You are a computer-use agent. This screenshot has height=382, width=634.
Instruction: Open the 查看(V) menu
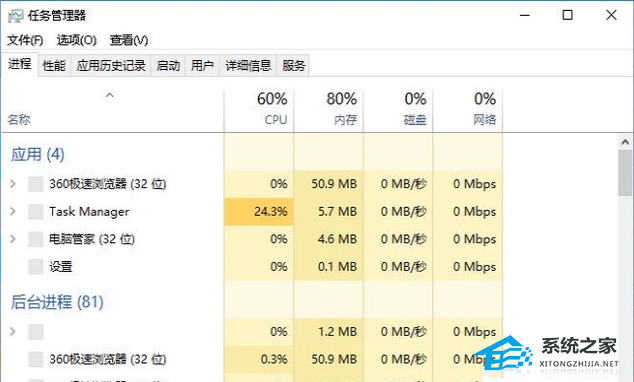pyautogui.click(x=129, y=40)
